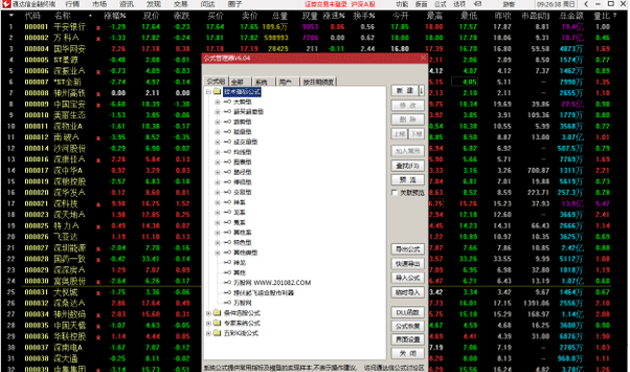This screenshot has width=630, height=372.
Task: Expand the 交易型 node
Action: [x=217, y=192]
